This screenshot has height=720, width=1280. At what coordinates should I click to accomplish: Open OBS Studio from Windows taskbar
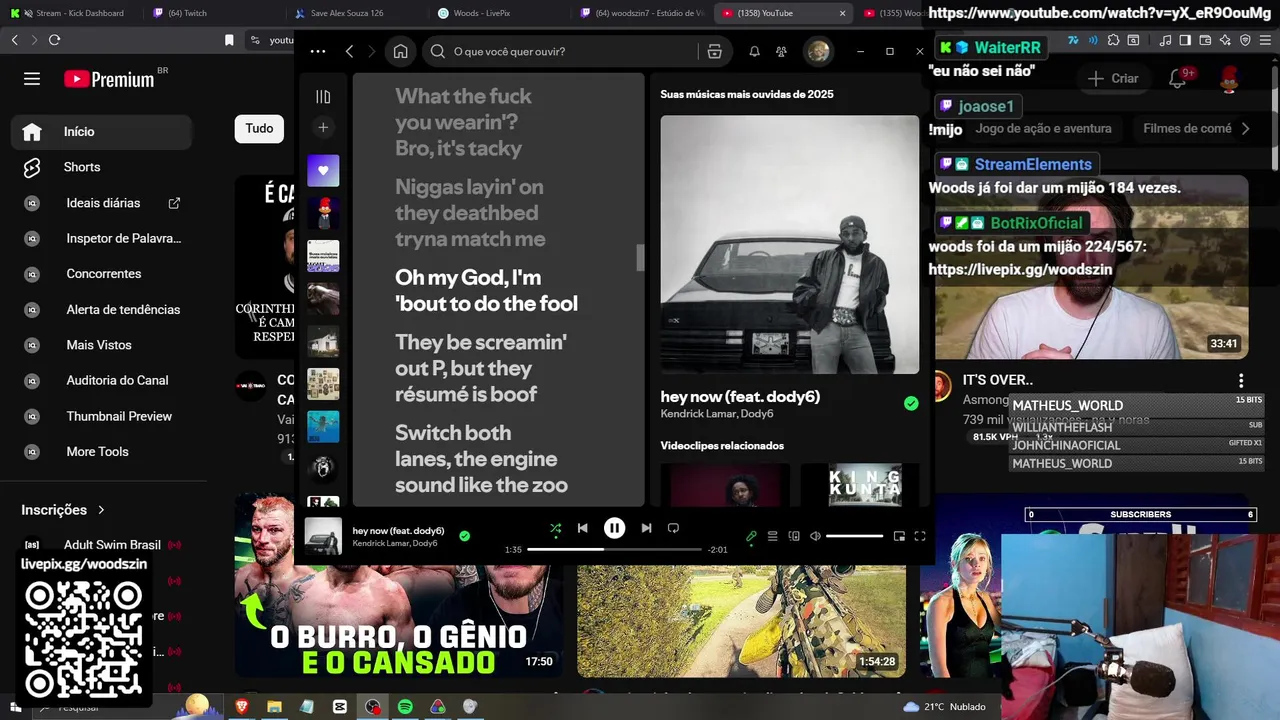pos(373,707)
